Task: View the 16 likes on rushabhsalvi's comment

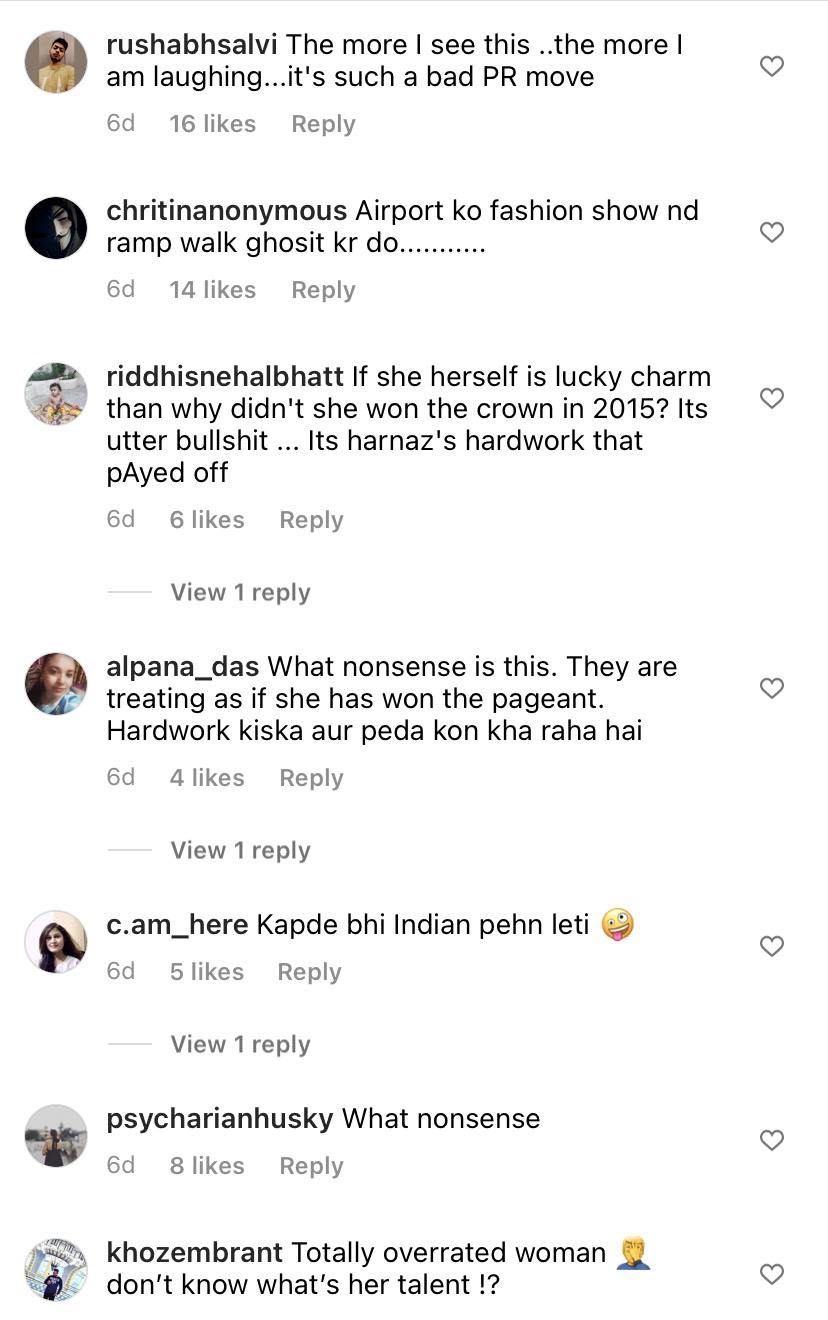Action: [x=212, y=124]
